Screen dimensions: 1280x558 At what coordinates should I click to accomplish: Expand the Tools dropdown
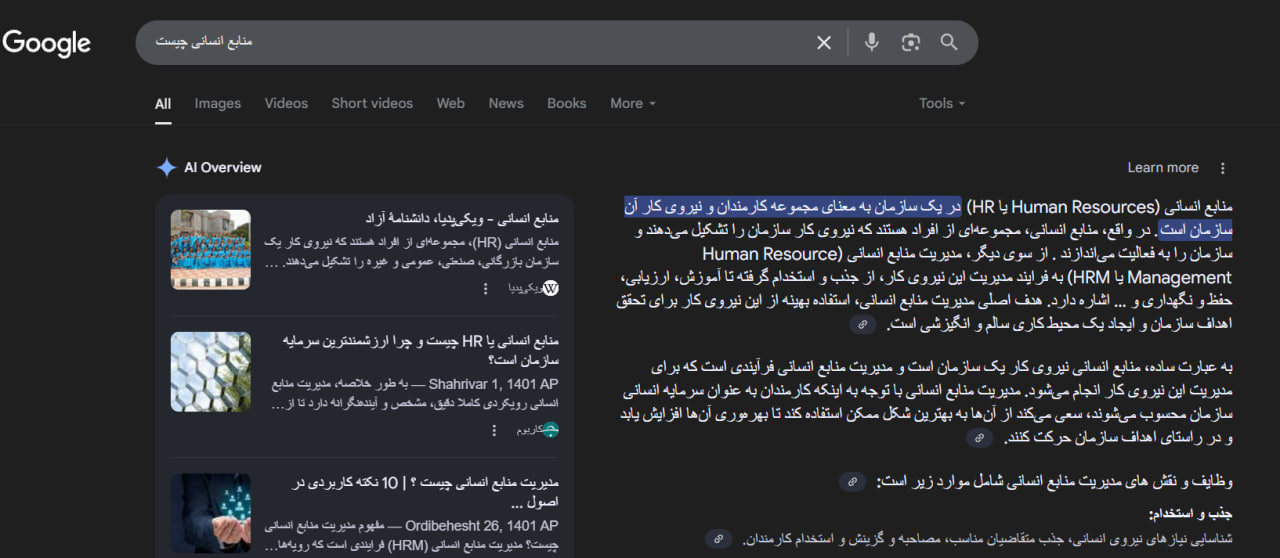point(943,103)
